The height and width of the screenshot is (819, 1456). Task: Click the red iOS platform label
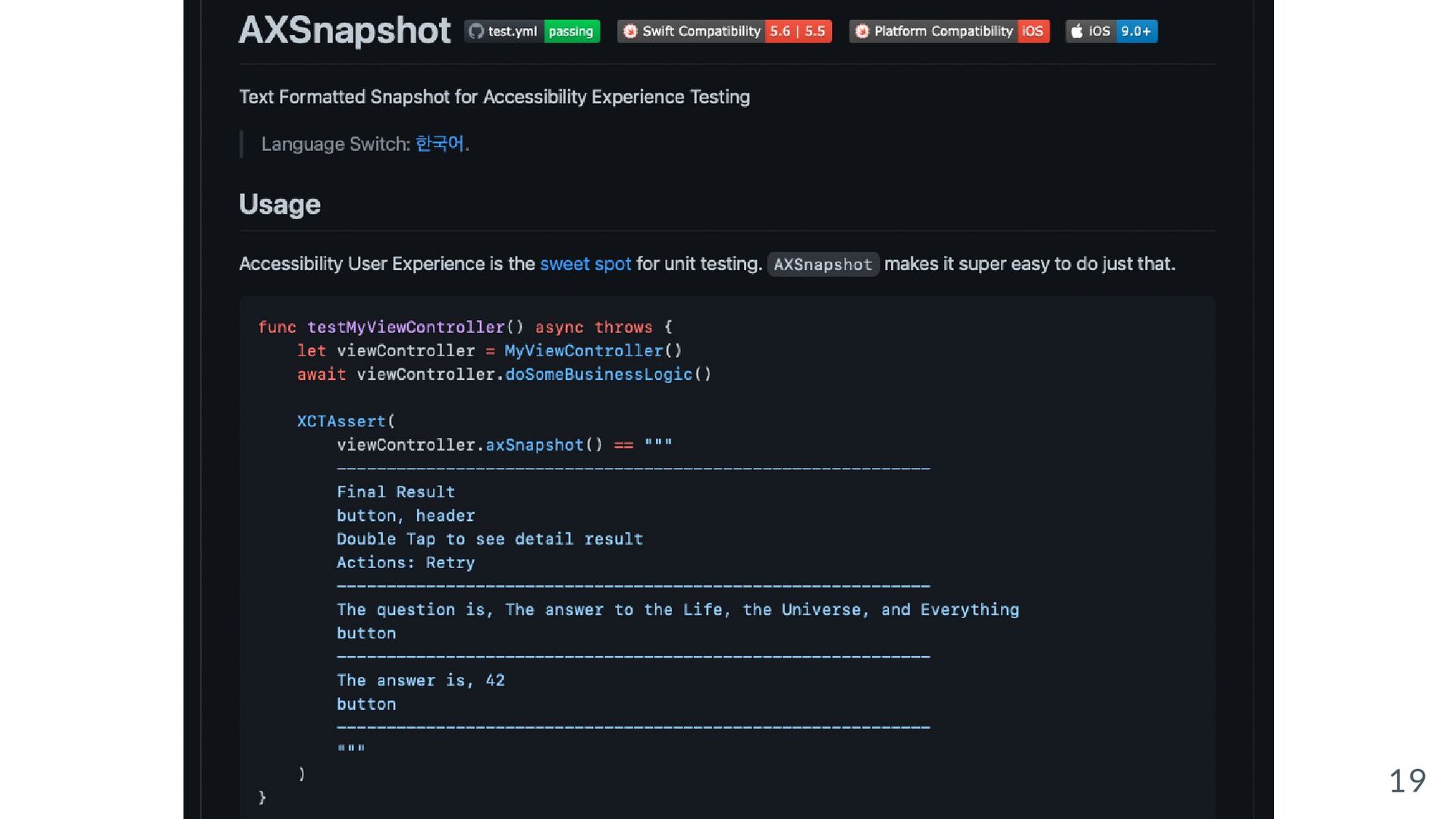coord(1032,31)
